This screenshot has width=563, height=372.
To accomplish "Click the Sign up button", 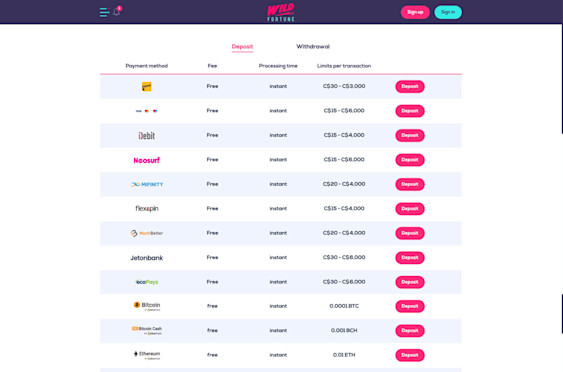I will pos(415,12).
